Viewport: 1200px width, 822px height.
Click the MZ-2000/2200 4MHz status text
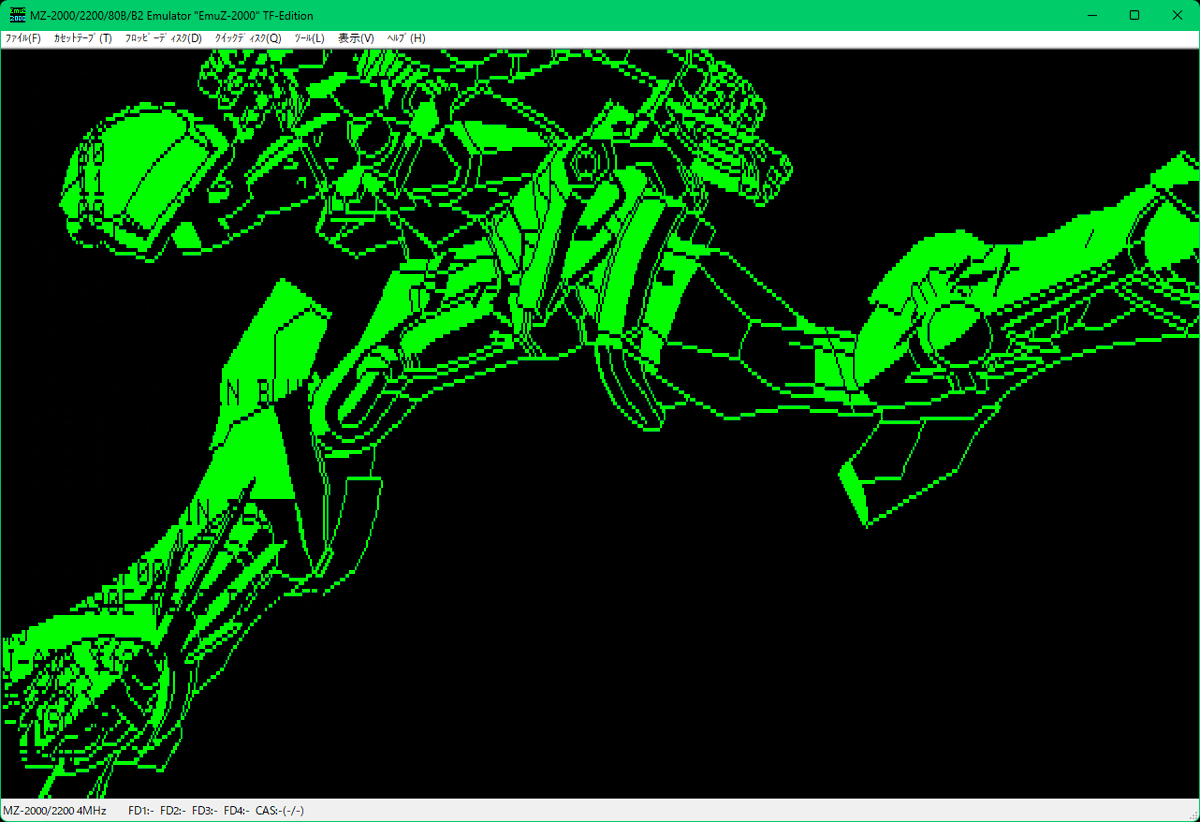pos(55,810)
